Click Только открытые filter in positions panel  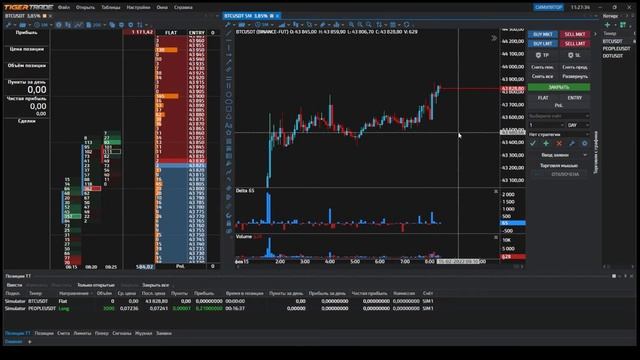pyautogui.click(x=96, y=285)
